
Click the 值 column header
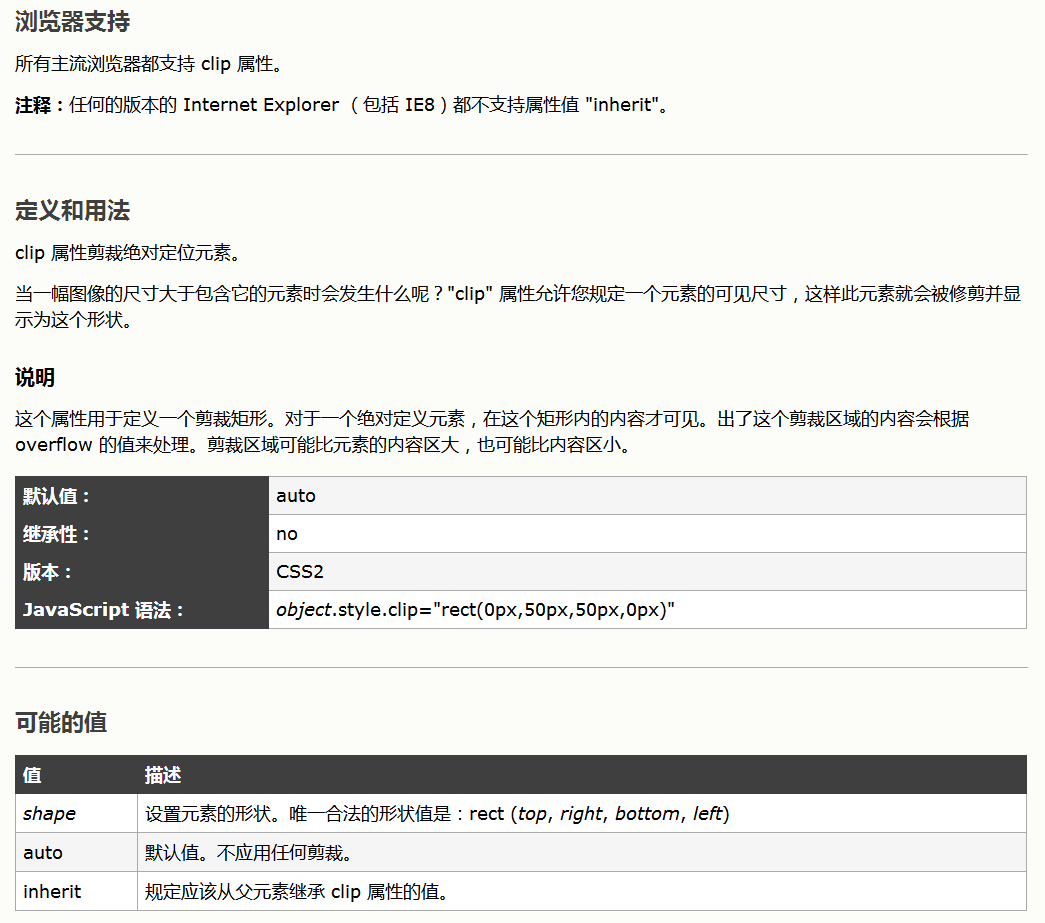tap(77, 775)
